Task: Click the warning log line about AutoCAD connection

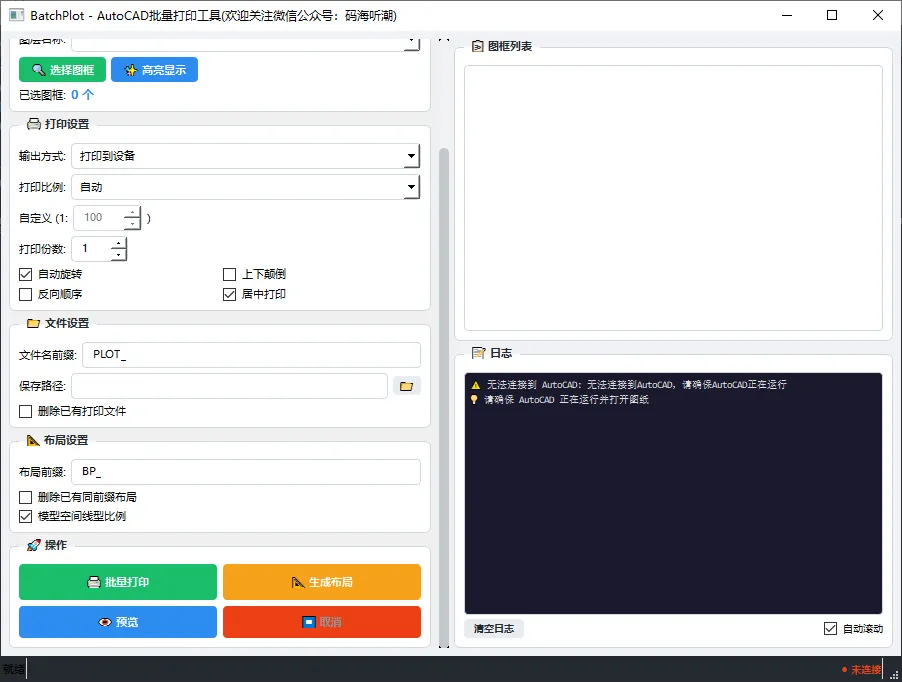Action: (x=629, y=385)
